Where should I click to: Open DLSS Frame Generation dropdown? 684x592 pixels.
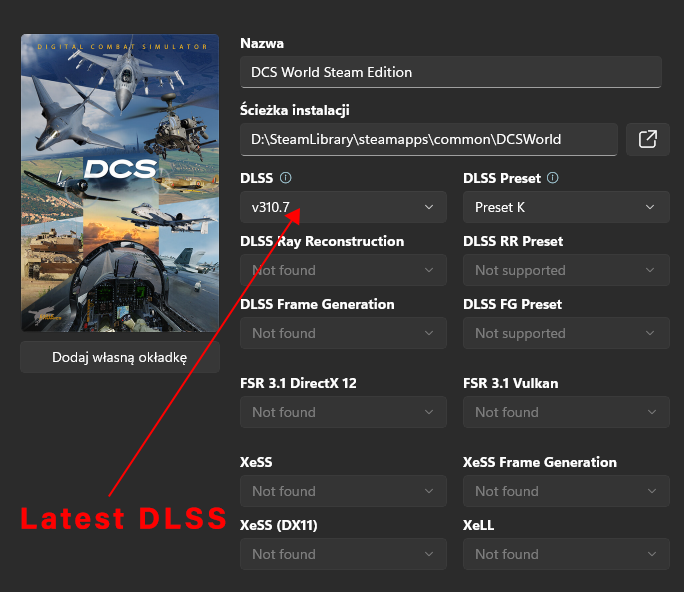pos(343,333)
